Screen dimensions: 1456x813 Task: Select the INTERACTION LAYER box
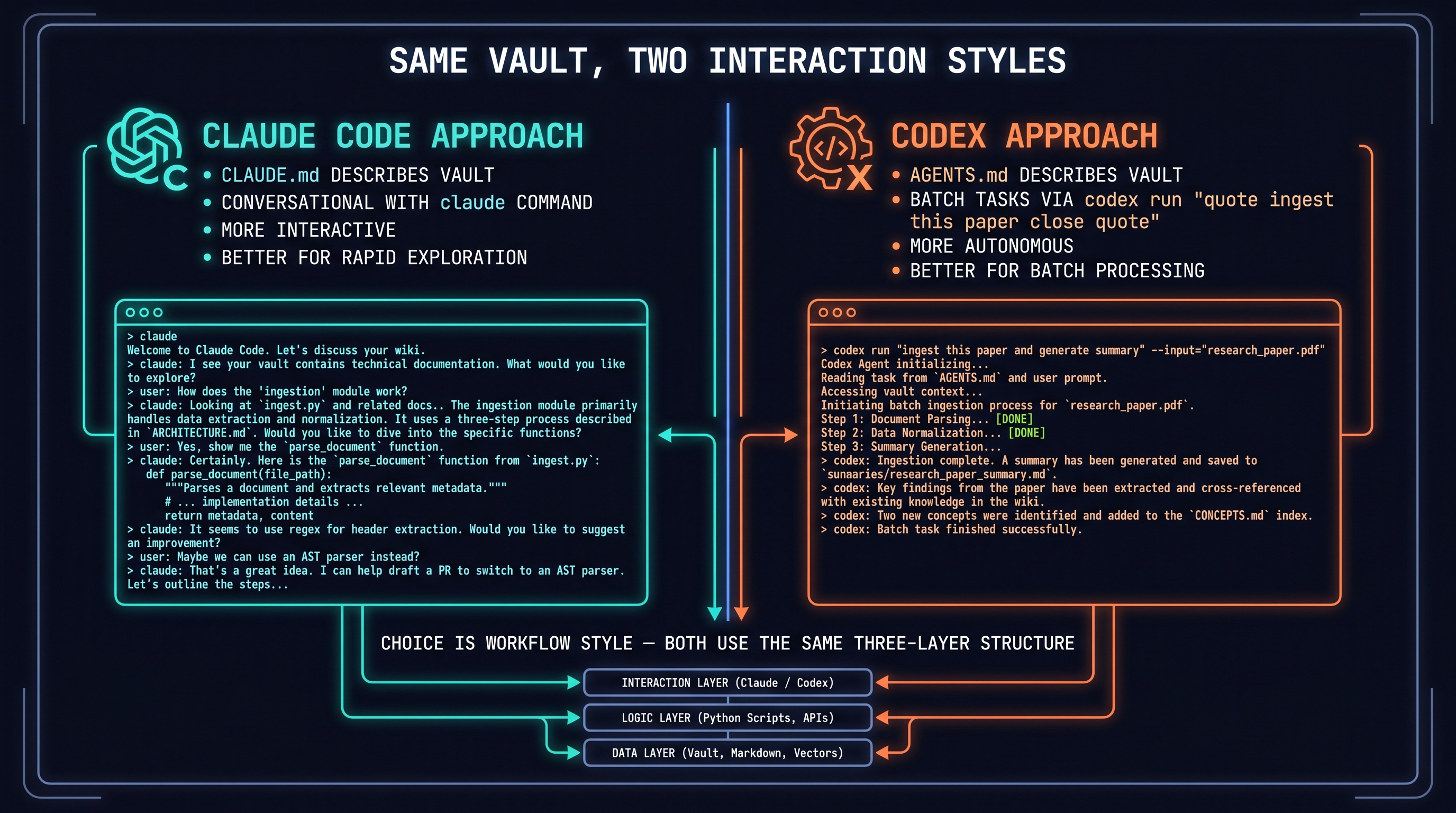tap(727, 682)
